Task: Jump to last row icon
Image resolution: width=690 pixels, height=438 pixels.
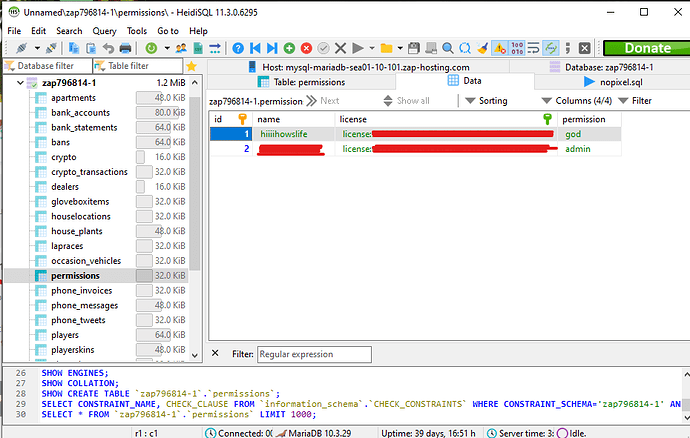Action: 272,48
